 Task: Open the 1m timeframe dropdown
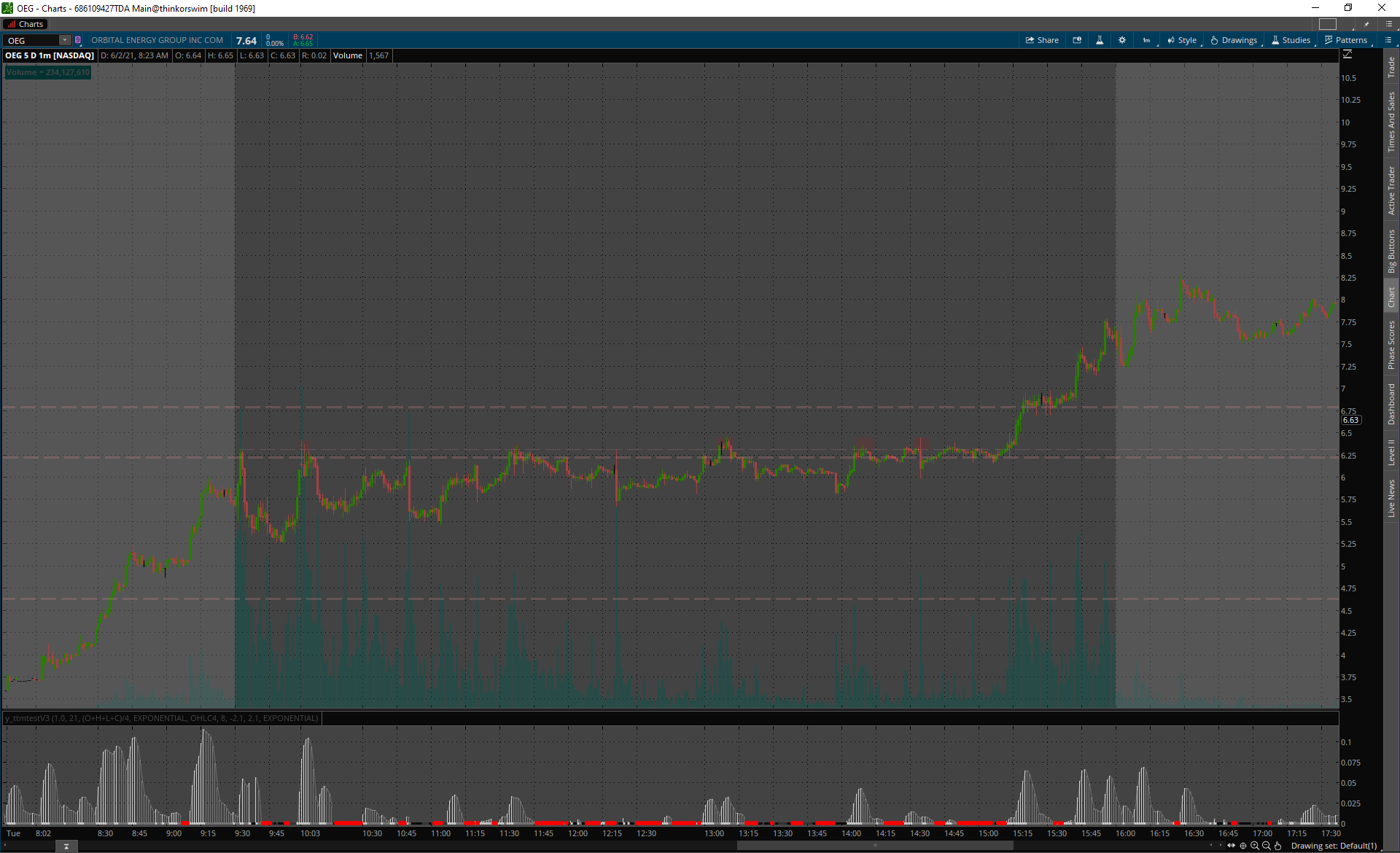coord(1146,40)
